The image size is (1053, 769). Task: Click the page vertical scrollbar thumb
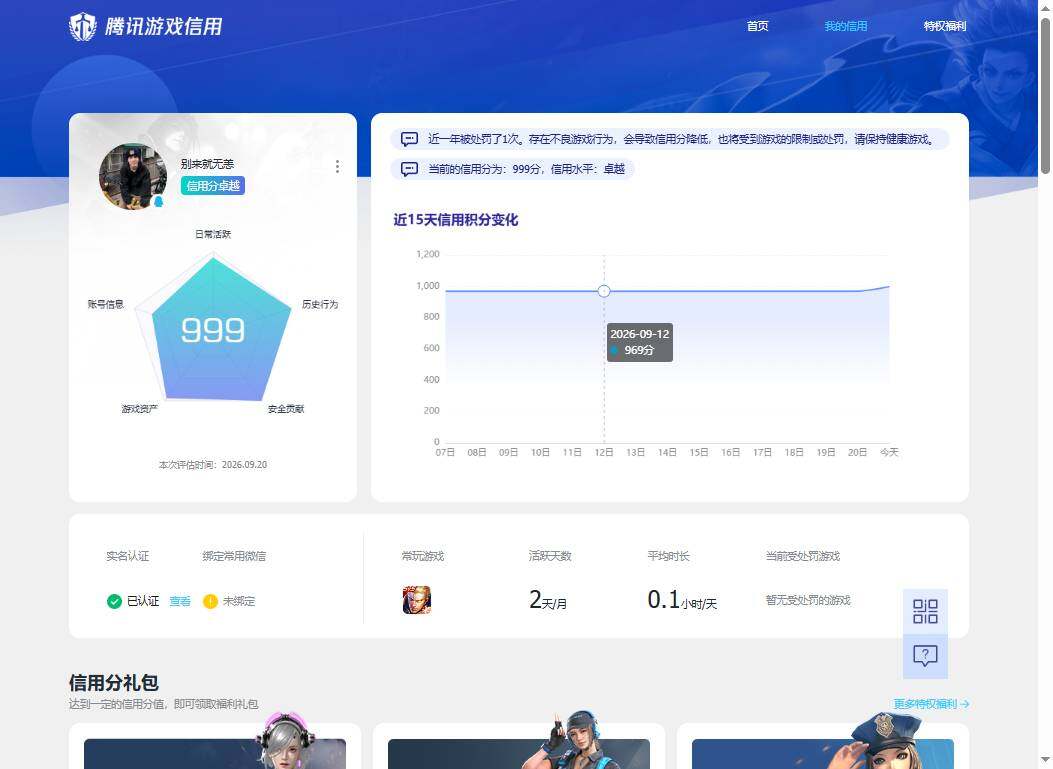pyautogui.click(x=1045, y=96)
